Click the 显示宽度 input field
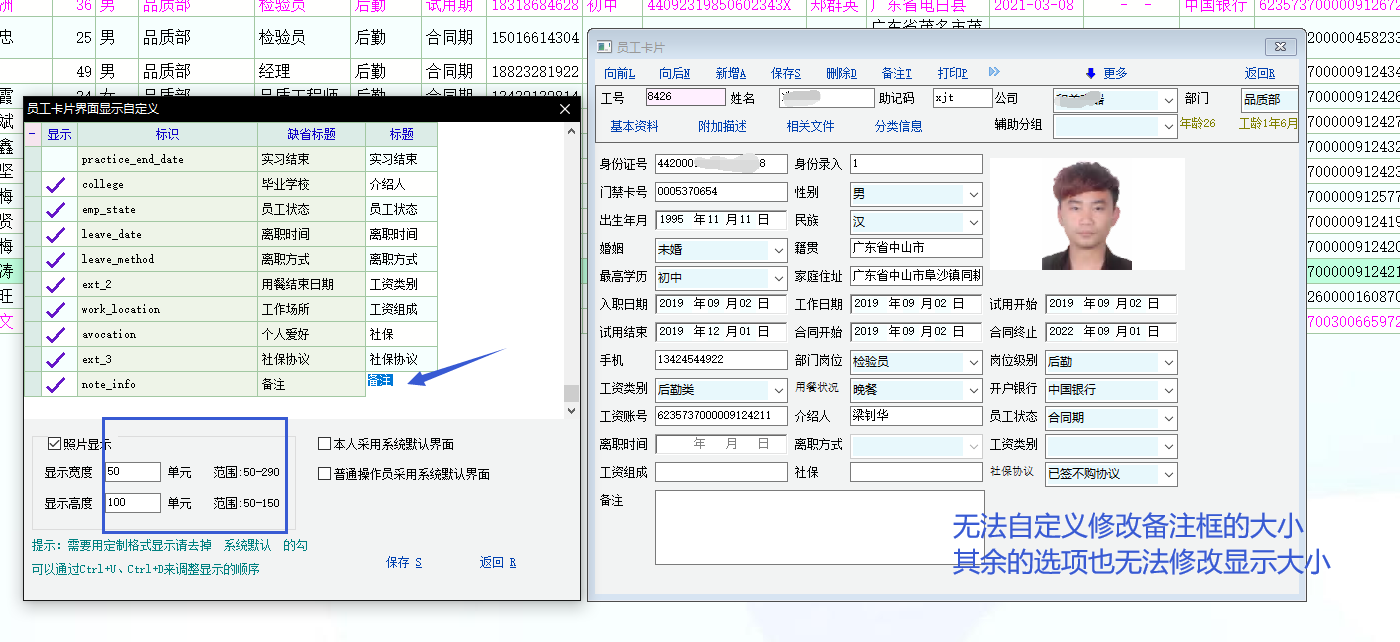The image size is (1400, 642). [132, 472]
